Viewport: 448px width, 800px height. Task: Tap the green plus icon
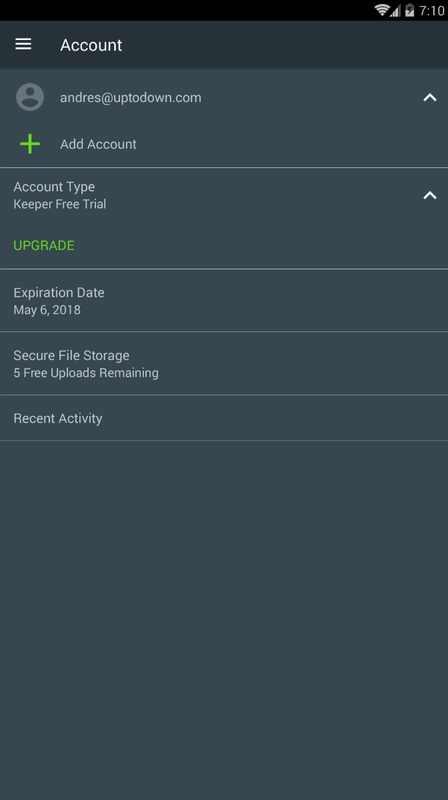[30, 144]
